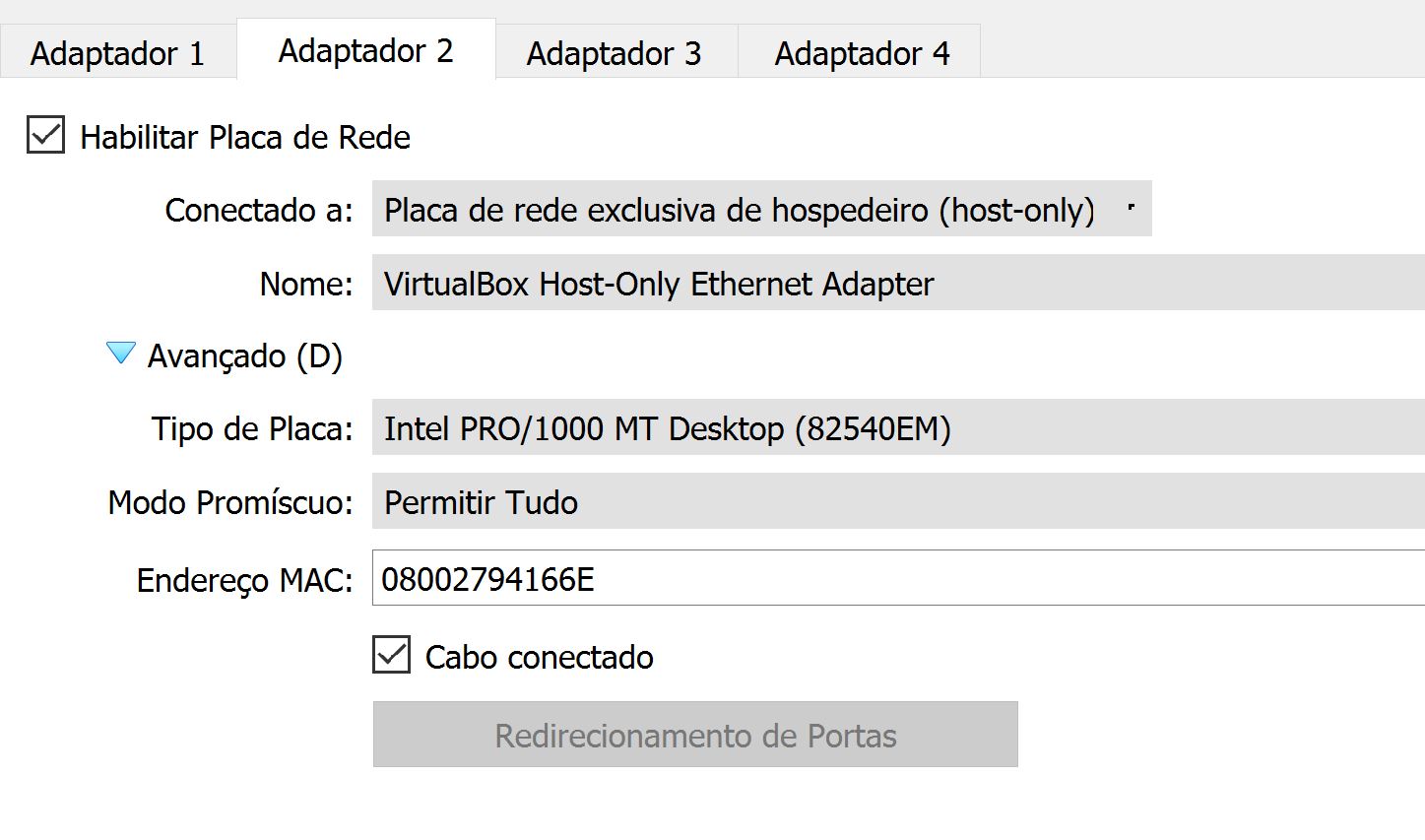Switch to the Adaptador 1 tab
This screenshot has width=1425, height=840.
(117, 52)
